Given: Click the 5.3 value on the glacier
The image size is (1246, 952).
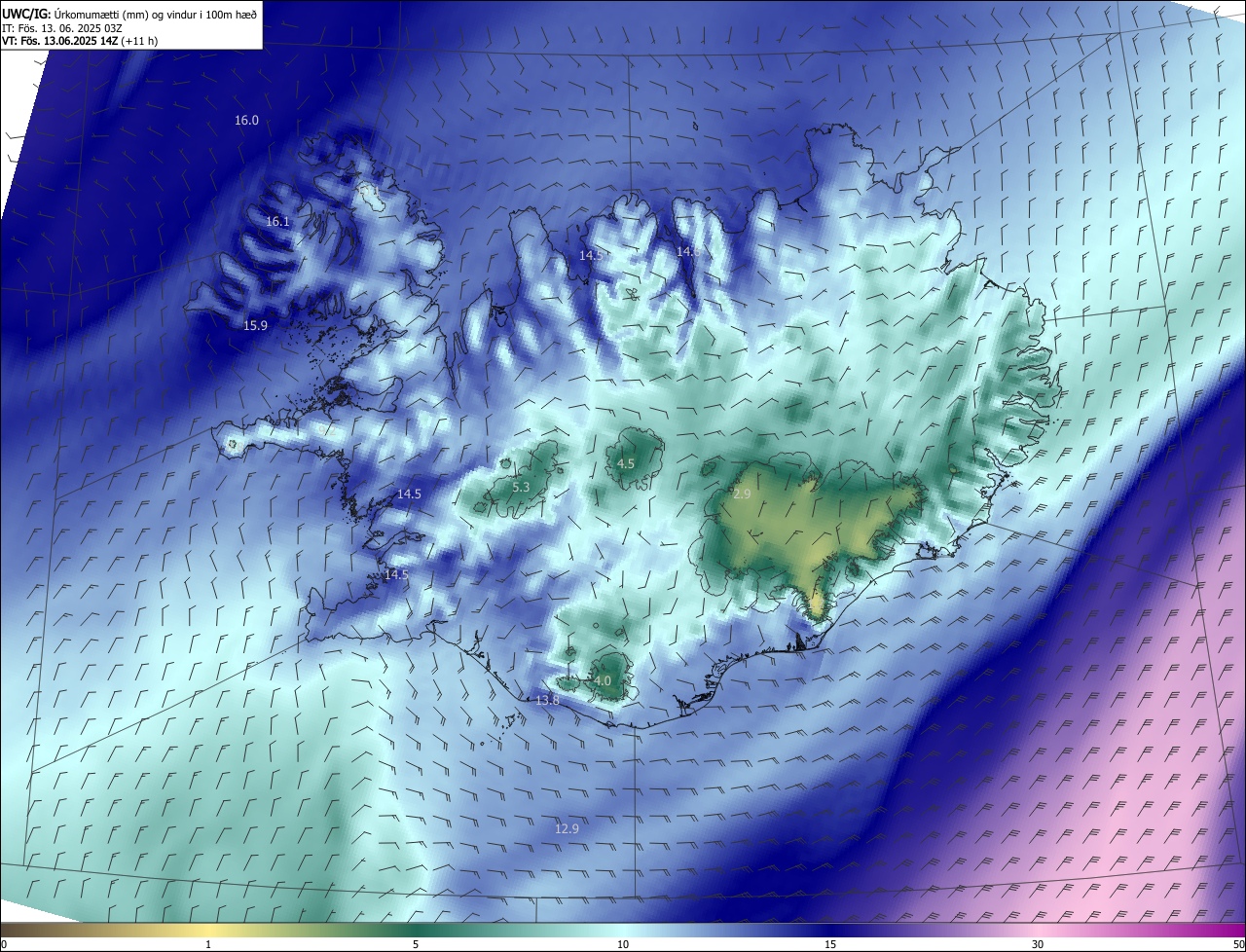Looking at the screenshot, I should (521, 487).
